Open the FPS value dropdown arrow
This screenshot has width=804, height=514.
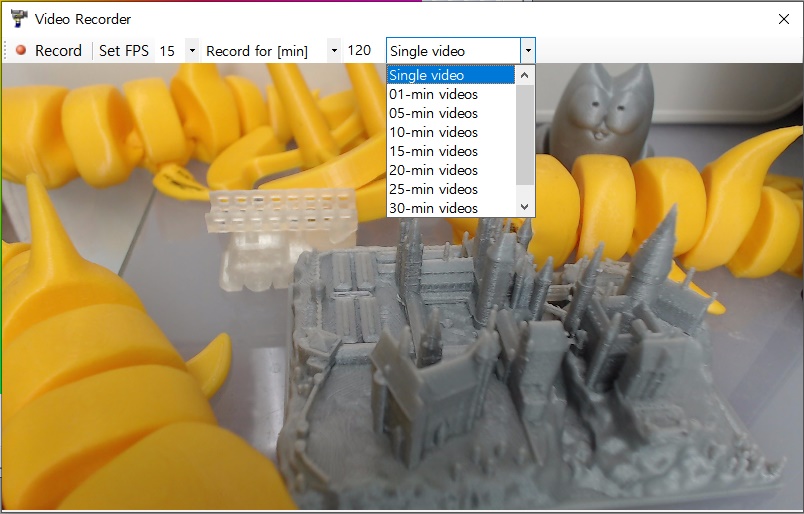(192, 51)
